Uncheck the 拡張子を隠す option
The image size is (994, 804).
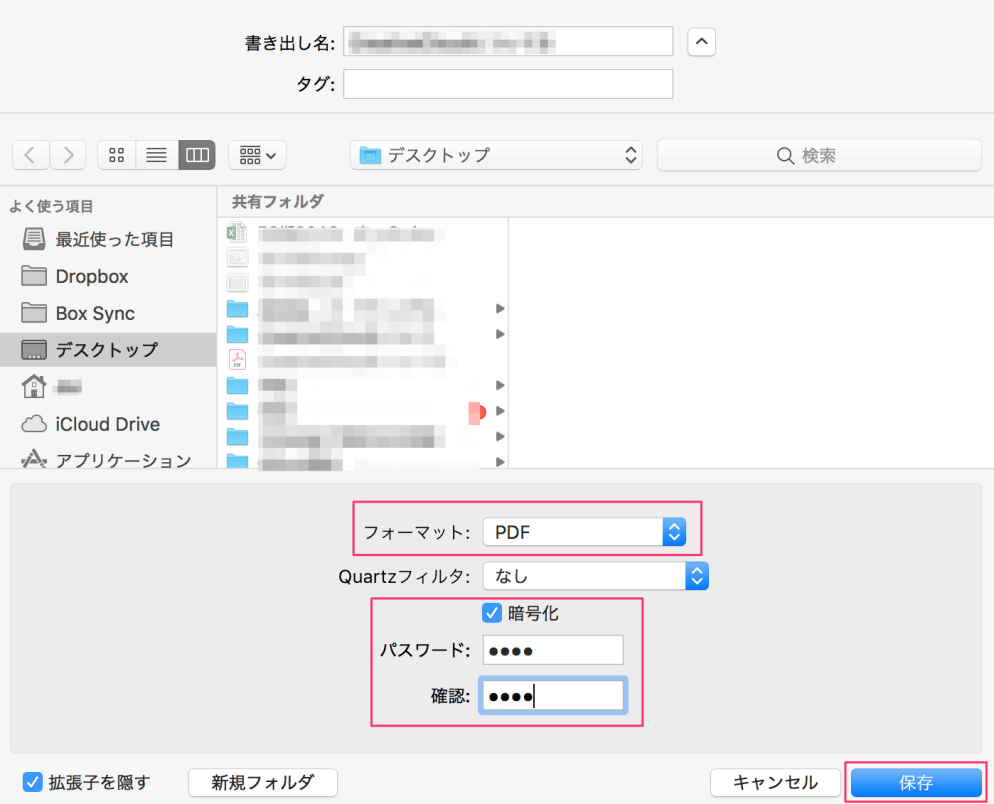(34, 783)
